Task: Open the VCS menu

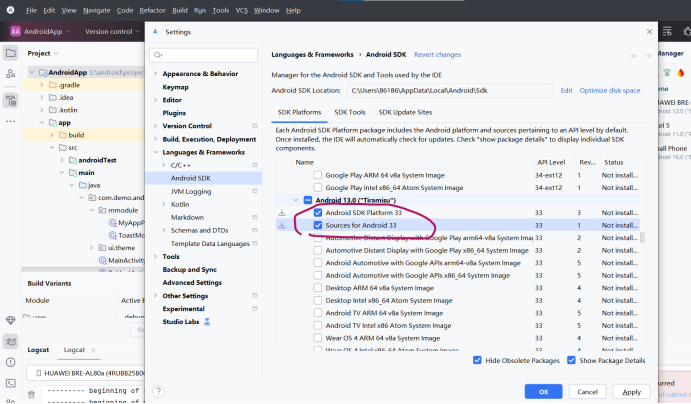Action: (241, 10)
